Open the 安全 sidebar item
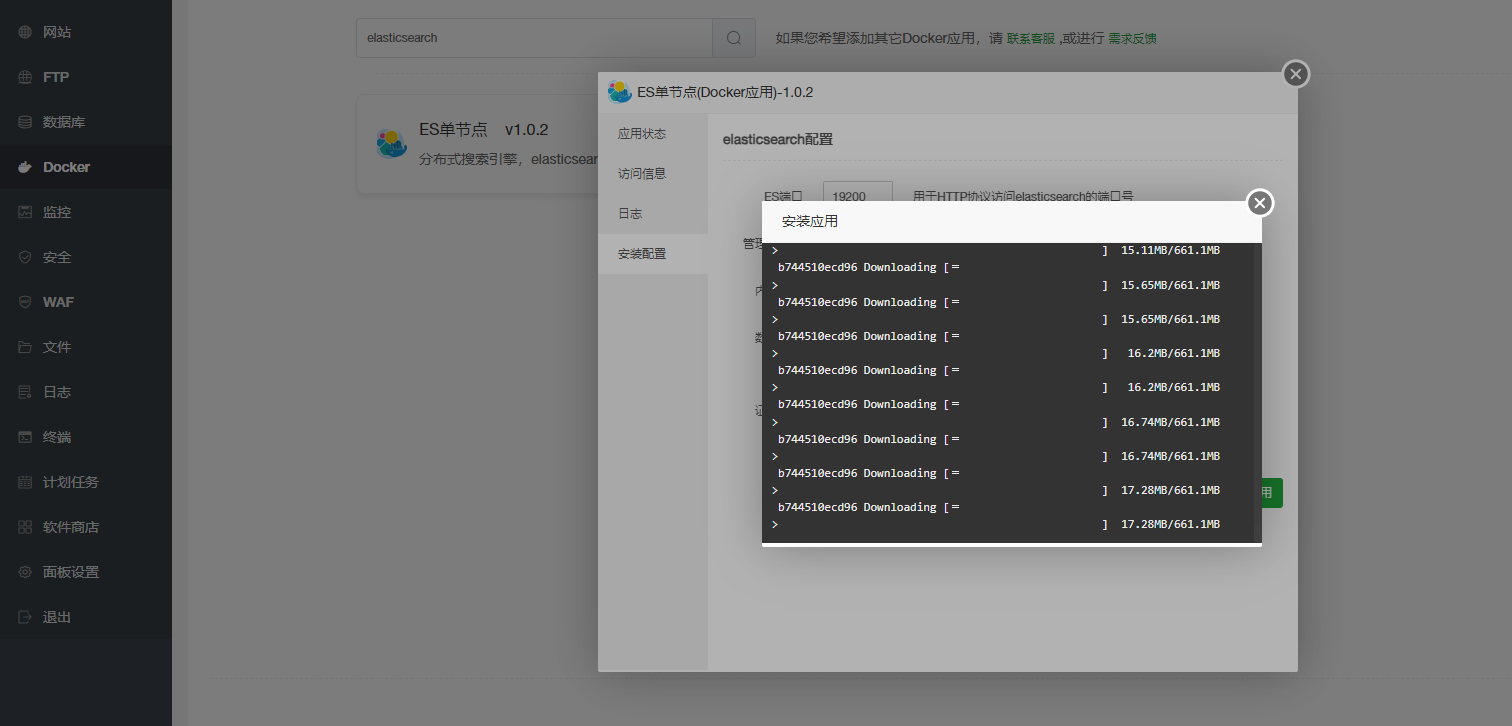The height and width of the screenshot is (726, 1512). (86, 257)
